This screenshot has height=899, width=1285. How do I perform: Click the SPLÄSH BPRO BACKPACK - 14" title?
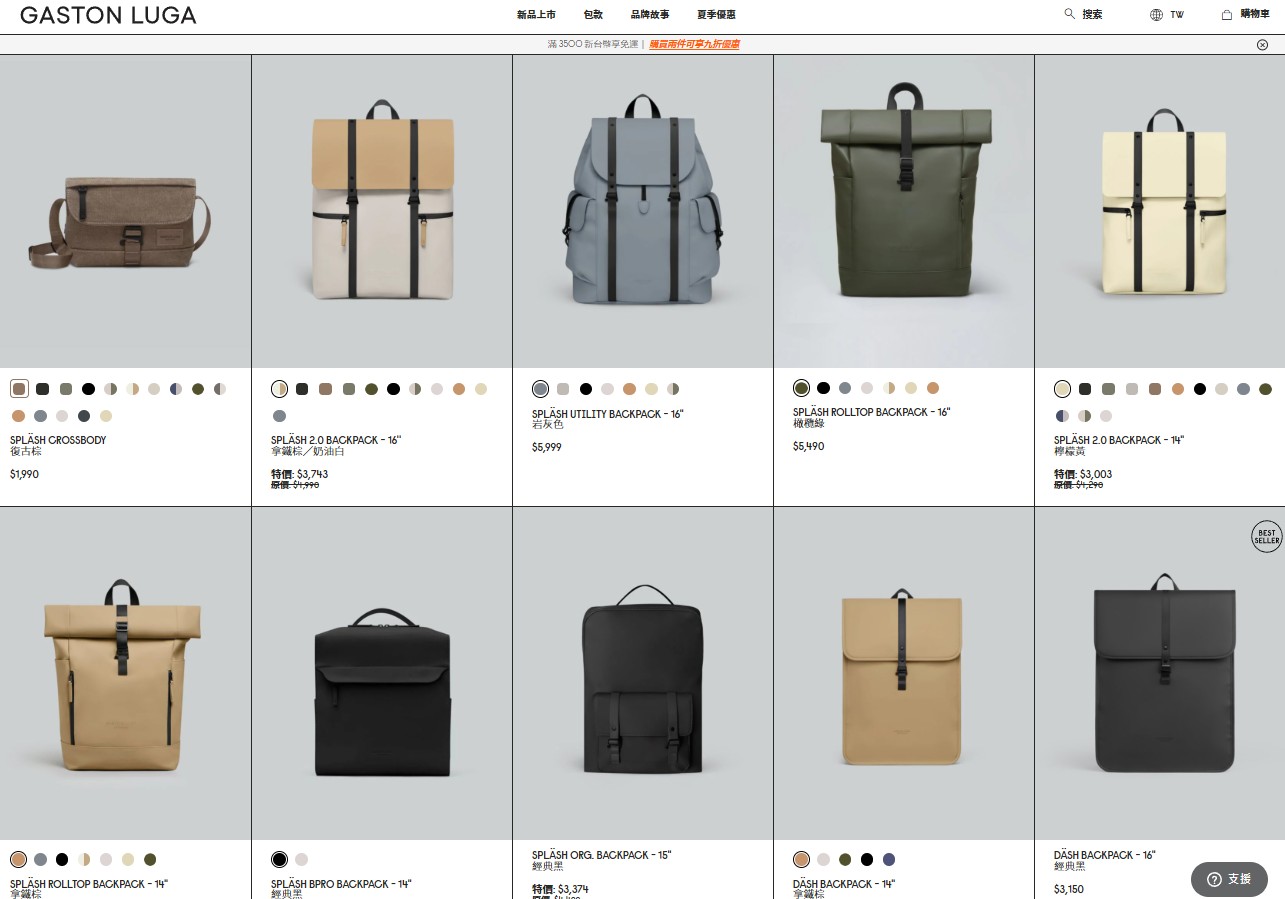point(341,884)
